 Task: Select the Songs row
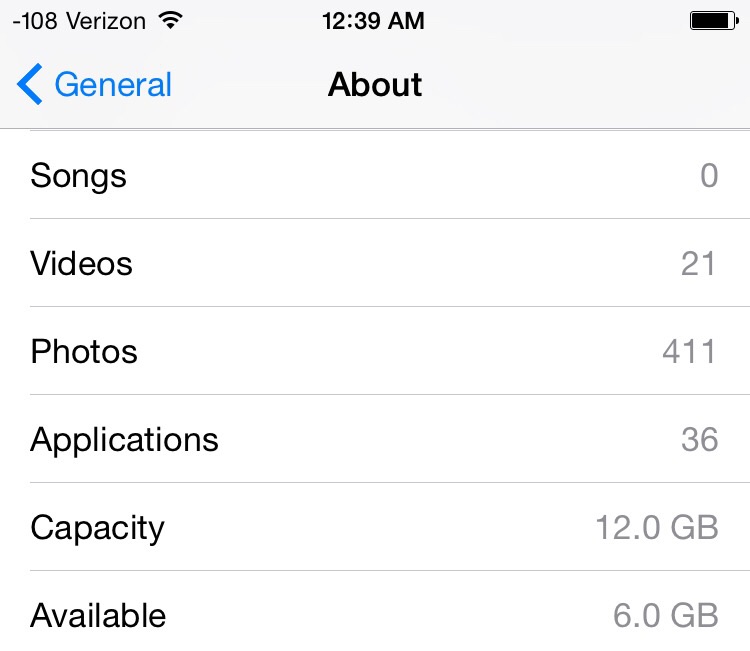pyautogui.click(x=375, y=175)
